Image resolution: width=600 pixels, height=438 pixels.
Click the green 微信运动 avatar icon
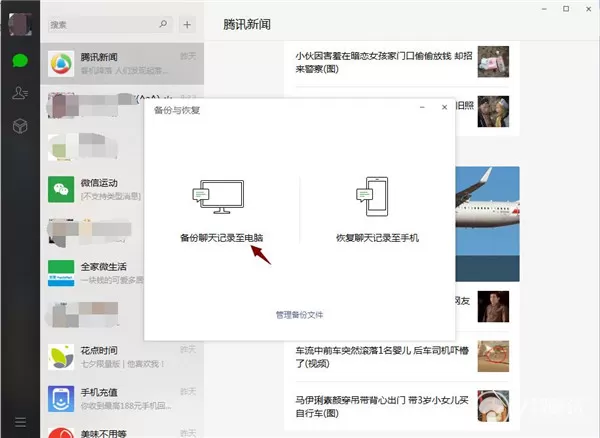[61, 189]
